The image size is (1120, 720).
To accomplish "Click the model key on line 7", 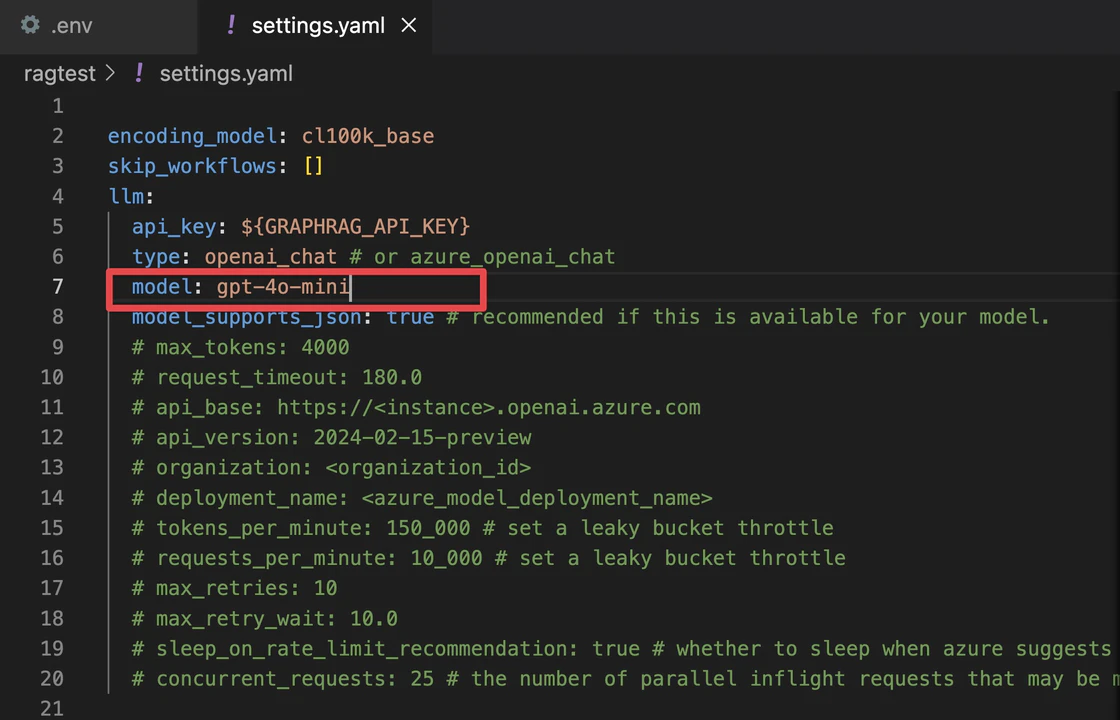I will 162,286.
